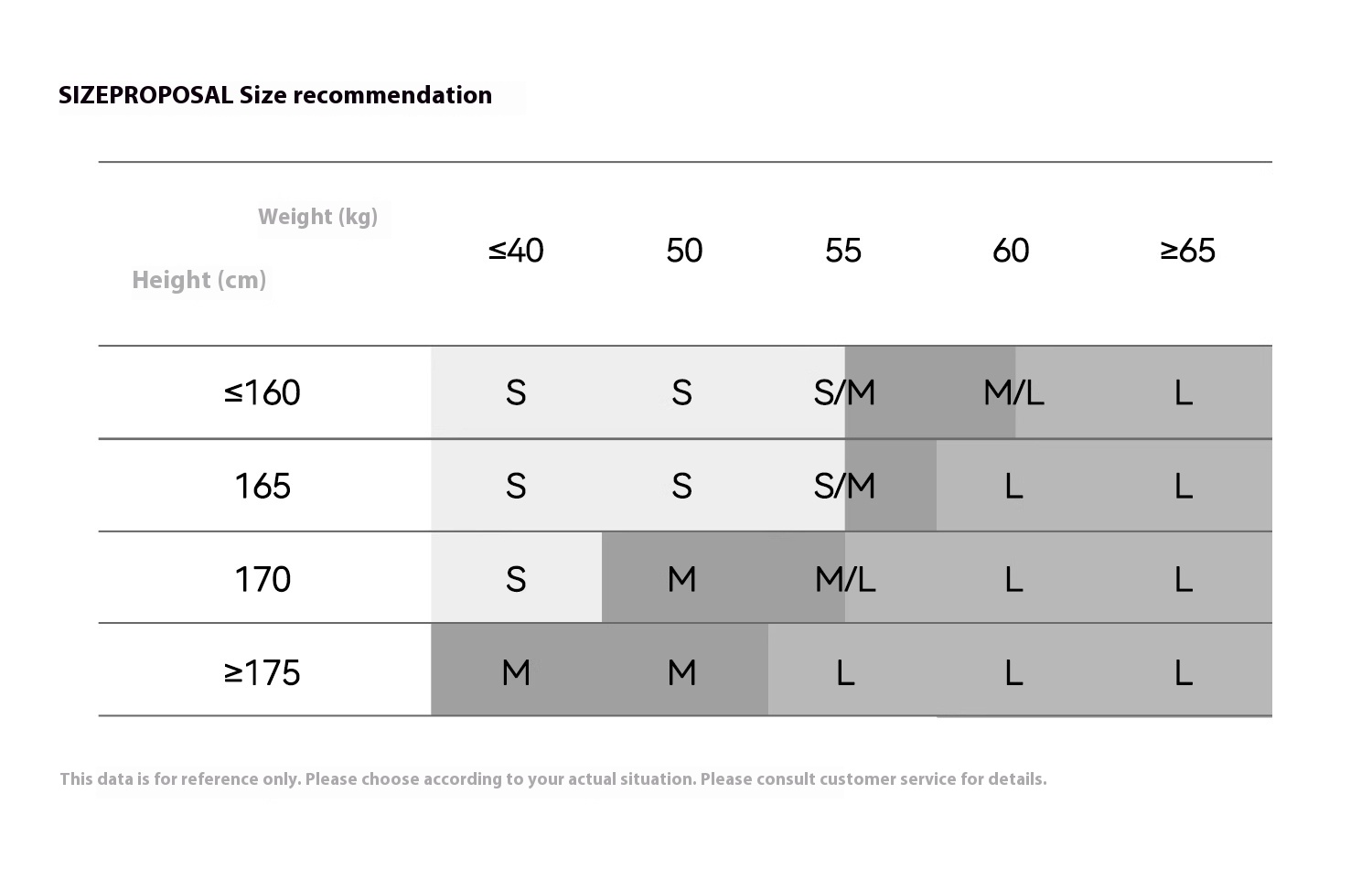
Task: Click the ≥65 weight column header
Action: (x=1187, y=251)
